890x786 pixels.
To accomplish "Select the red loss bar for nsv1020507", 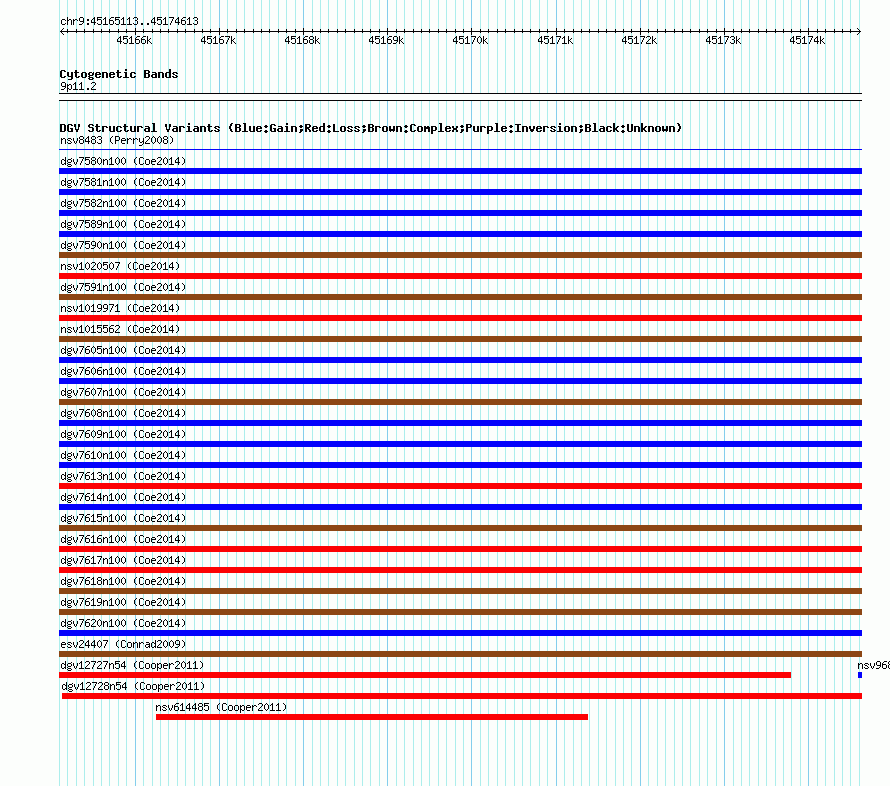I will coord(460,276).
